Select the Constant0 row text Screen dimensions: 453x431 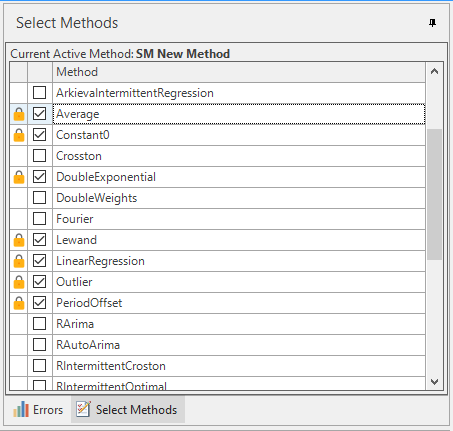pyautogui.click(x=83, y=135)
